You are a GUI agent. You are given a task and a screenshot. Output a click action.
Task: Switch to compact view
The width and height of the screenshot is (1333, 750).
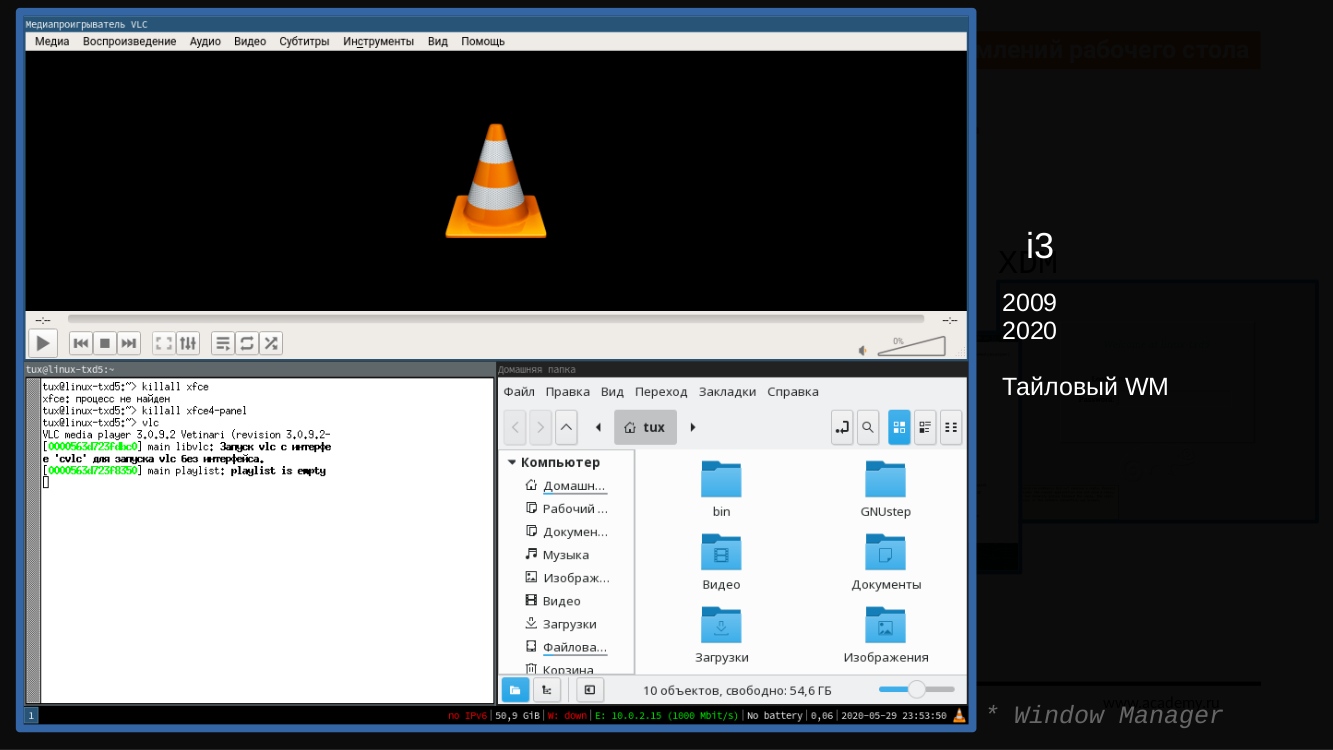[x=951, y=427]
